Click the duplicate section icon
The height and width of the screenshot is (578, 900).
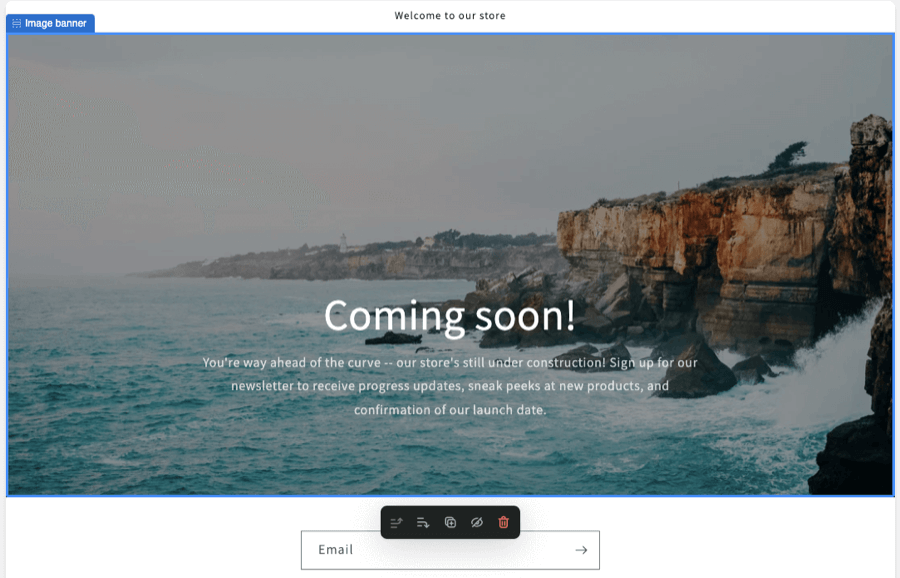click(450, 522)
